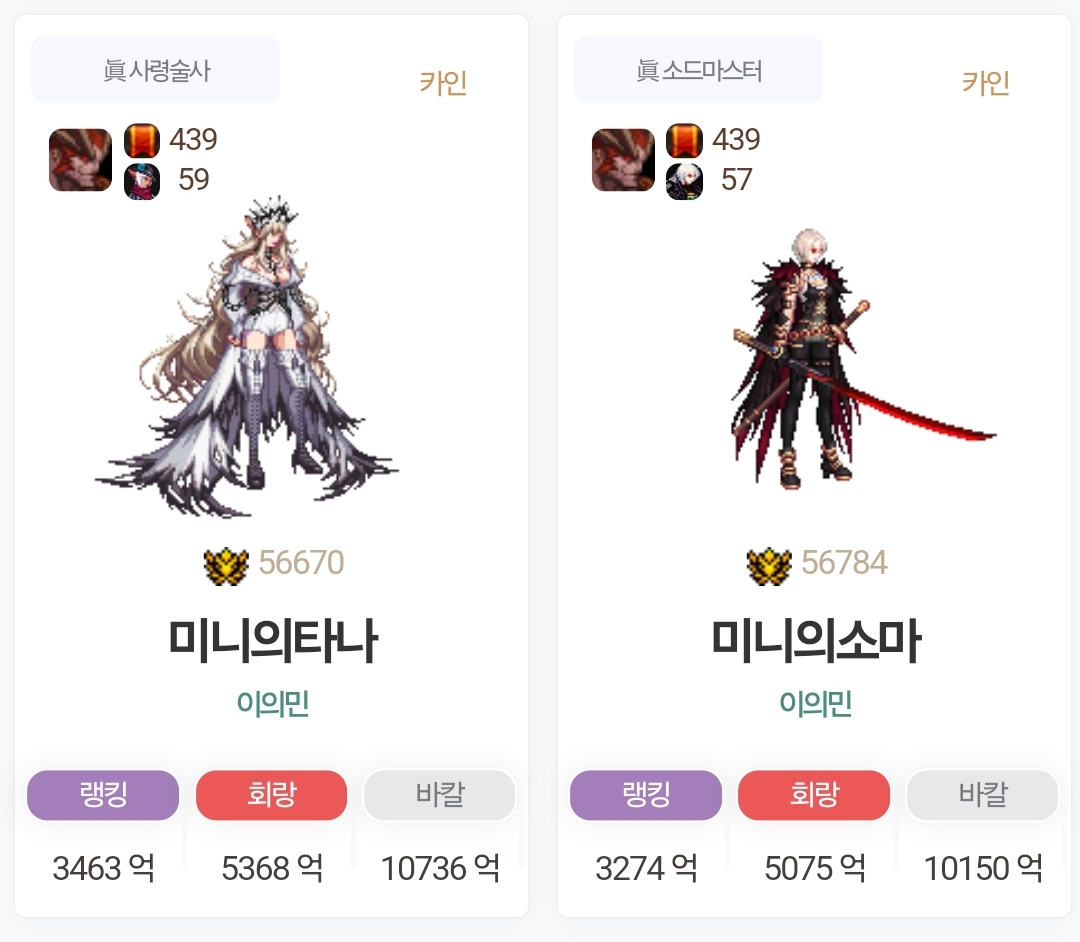Select the gray 바칼 tab on 미니의타나 card
The width and height of the screenshot is (1080, 942).
pyautogui.click(x=439, y=795)
